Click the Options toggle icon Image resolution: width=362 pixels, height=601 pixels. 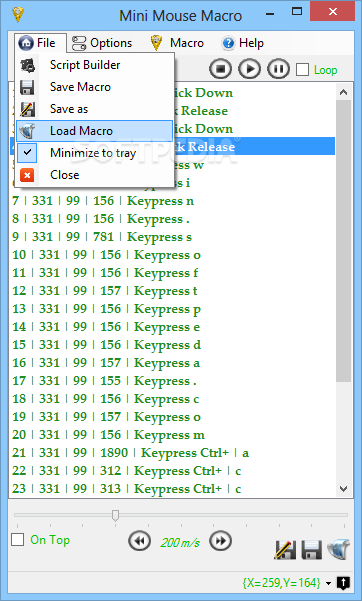point(79,43)
